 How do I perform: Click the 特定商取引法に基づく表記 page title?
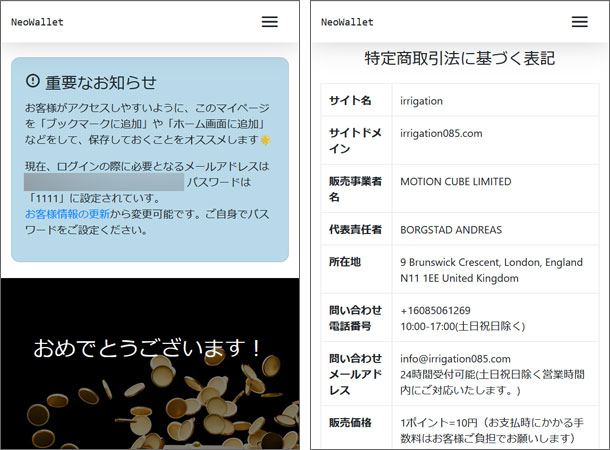click(459, 58)
